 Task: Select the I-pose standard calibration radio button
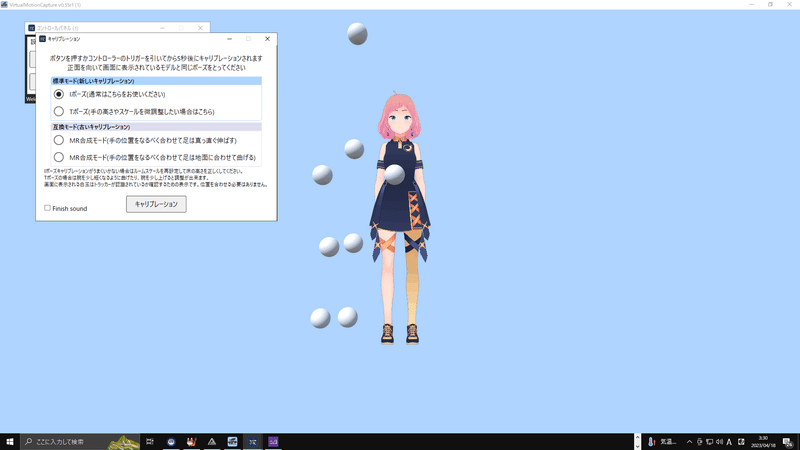coord(59,94)
